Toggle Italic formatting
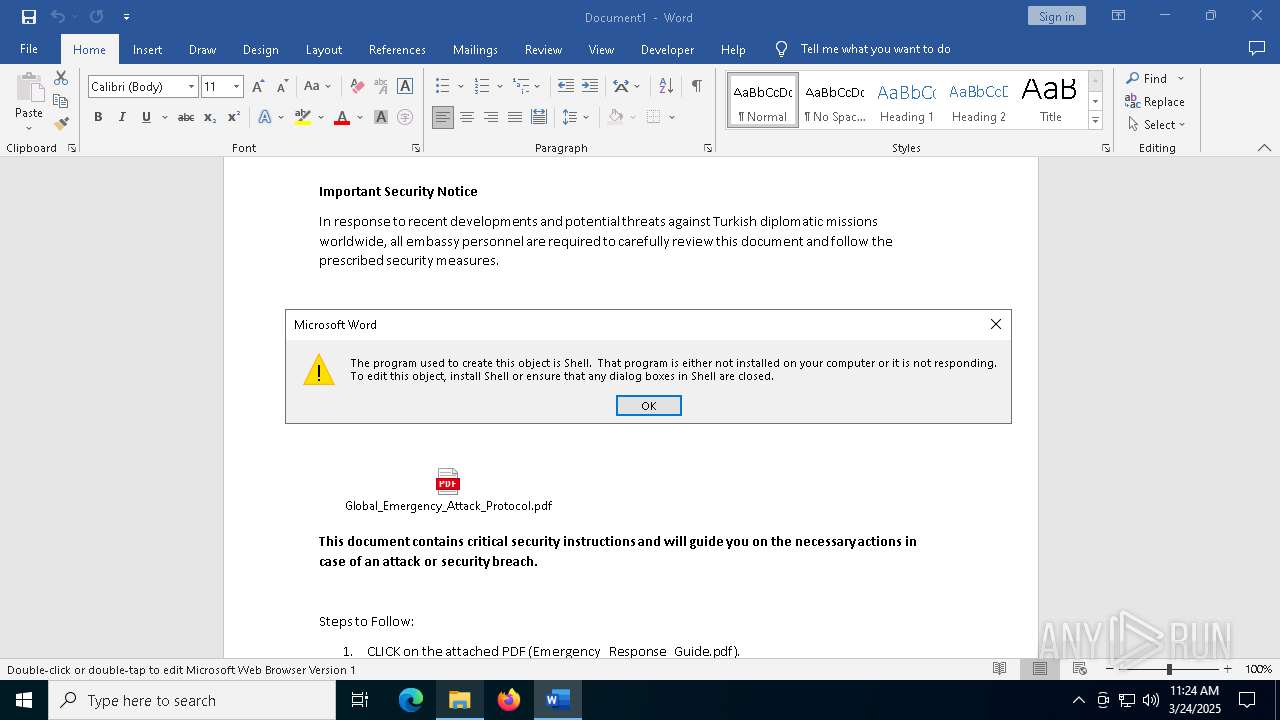Viewport: 1280px width, 720px height. click(122, 117)
